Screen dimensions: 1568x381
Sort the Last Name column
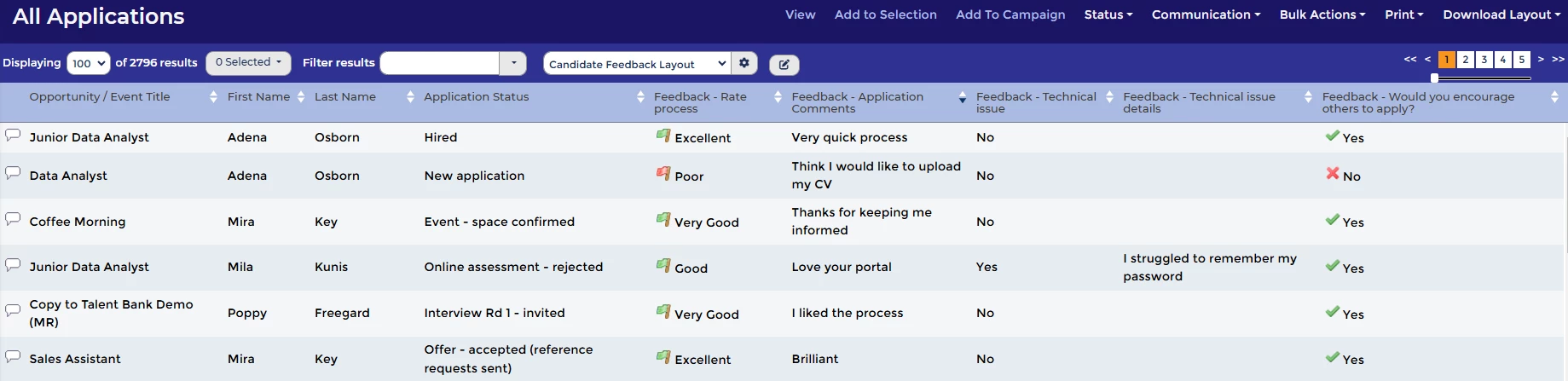(x=410, y=97)
